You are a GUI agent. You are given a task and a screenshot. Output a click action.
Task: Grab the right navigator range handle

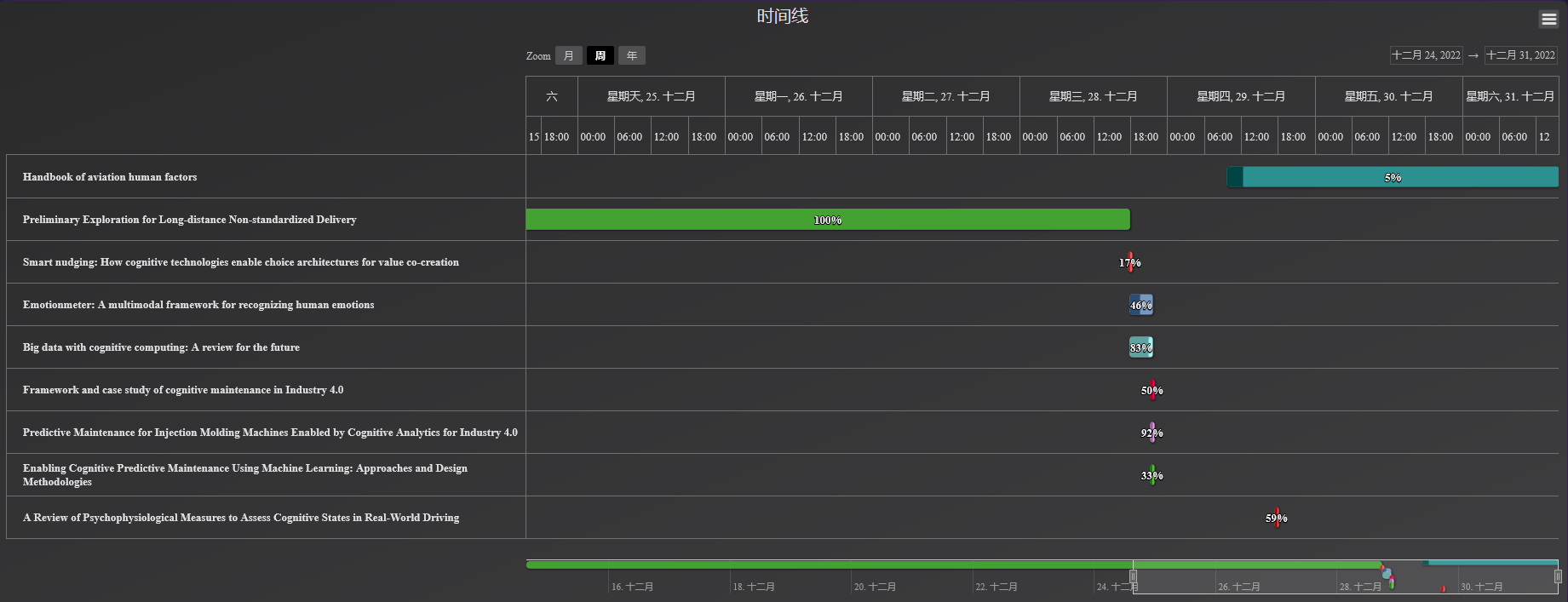click(1558, 576)
